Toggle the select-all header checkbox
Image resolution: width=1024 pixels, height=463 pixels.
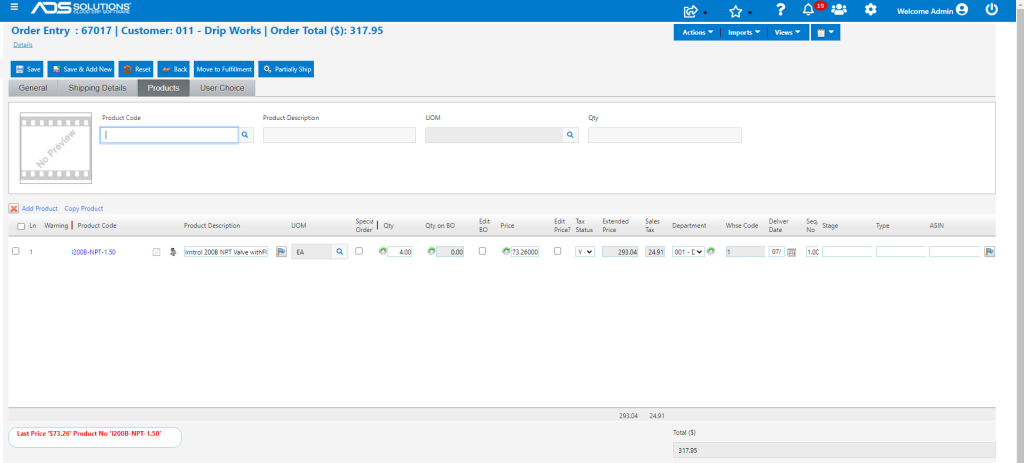21,226
